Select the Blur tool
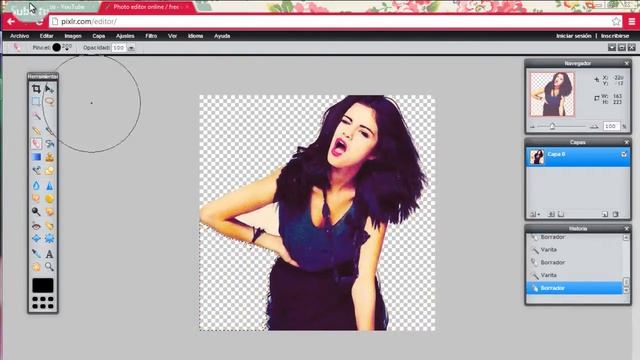 pyautogui.click(x=36, y=186)
